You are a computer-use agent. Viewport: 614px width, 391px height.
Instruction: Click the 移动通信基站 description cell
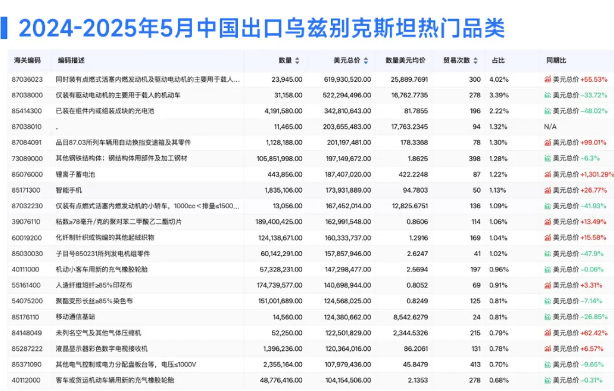click(x=75, y=317)
